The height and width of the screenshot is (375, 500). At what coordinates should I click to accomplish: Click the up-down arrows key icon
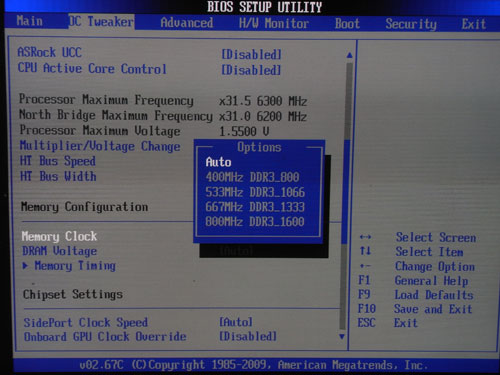(365, 251)
